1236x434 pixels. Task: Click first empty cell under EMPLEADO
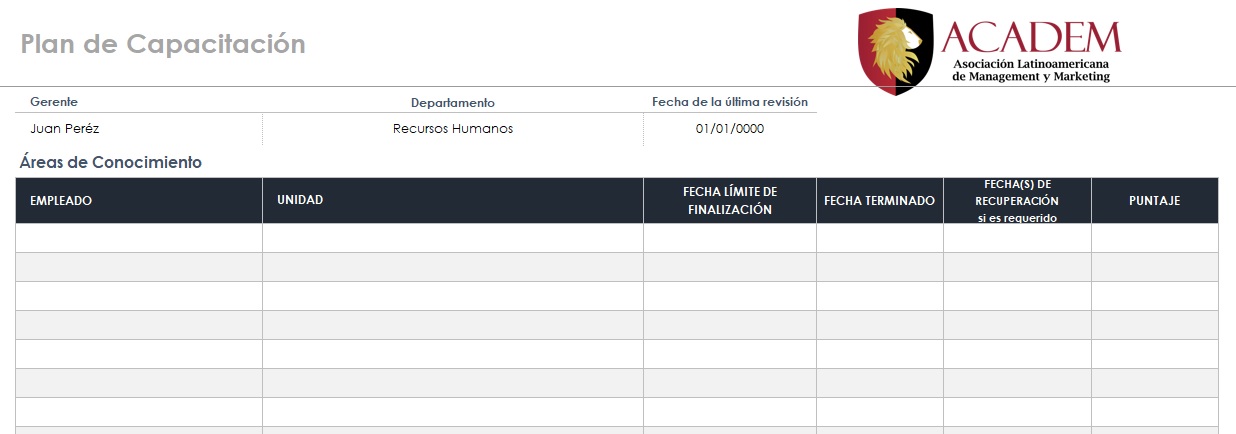click(x=139, y=238)
